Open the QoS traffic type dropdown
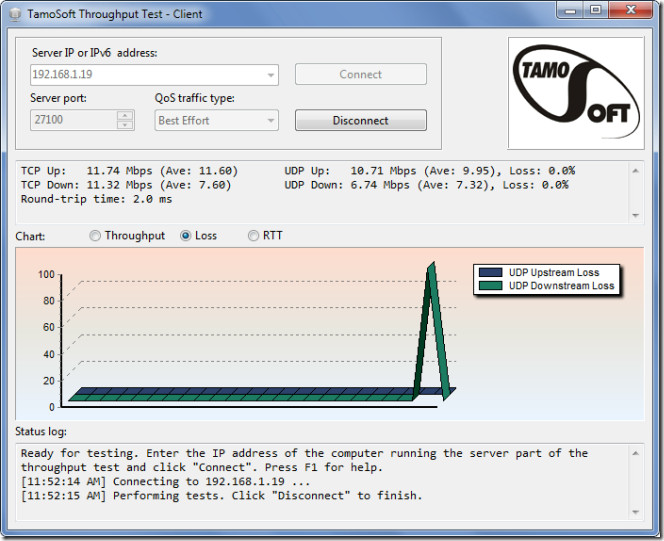664x541 pixels. (x=216, y=120)
